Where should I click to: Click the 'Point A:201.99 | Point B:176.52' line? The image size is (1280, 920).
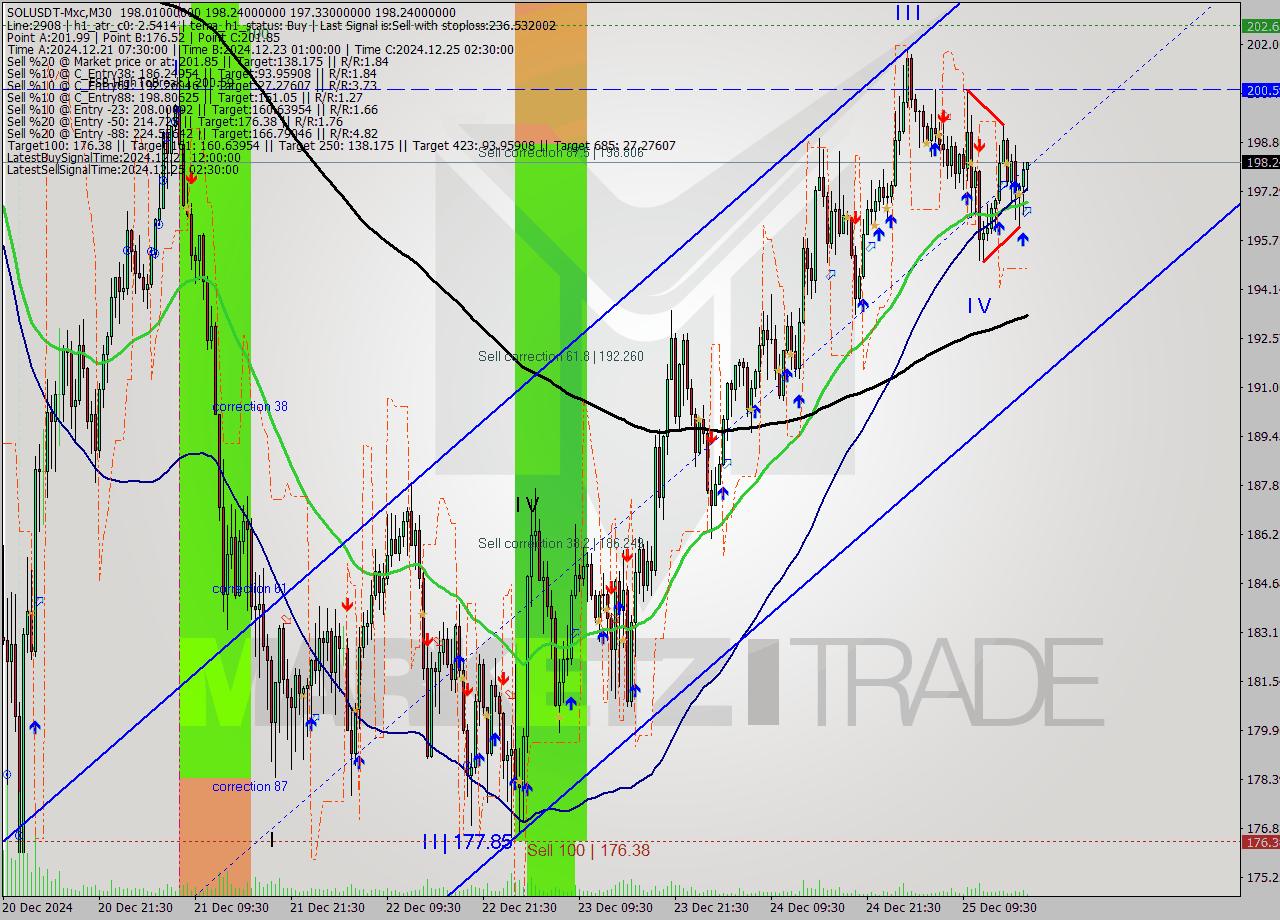coord(143,36)
